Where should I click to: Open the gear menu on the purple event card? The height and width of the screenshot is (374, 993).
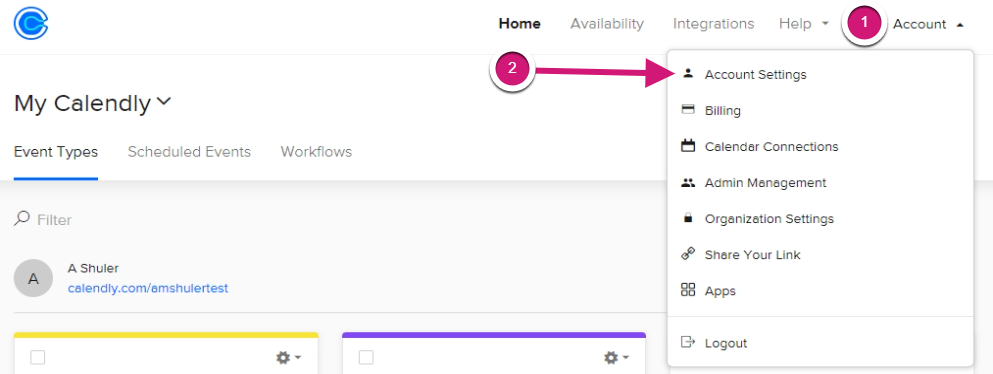(x=616, y=358)
